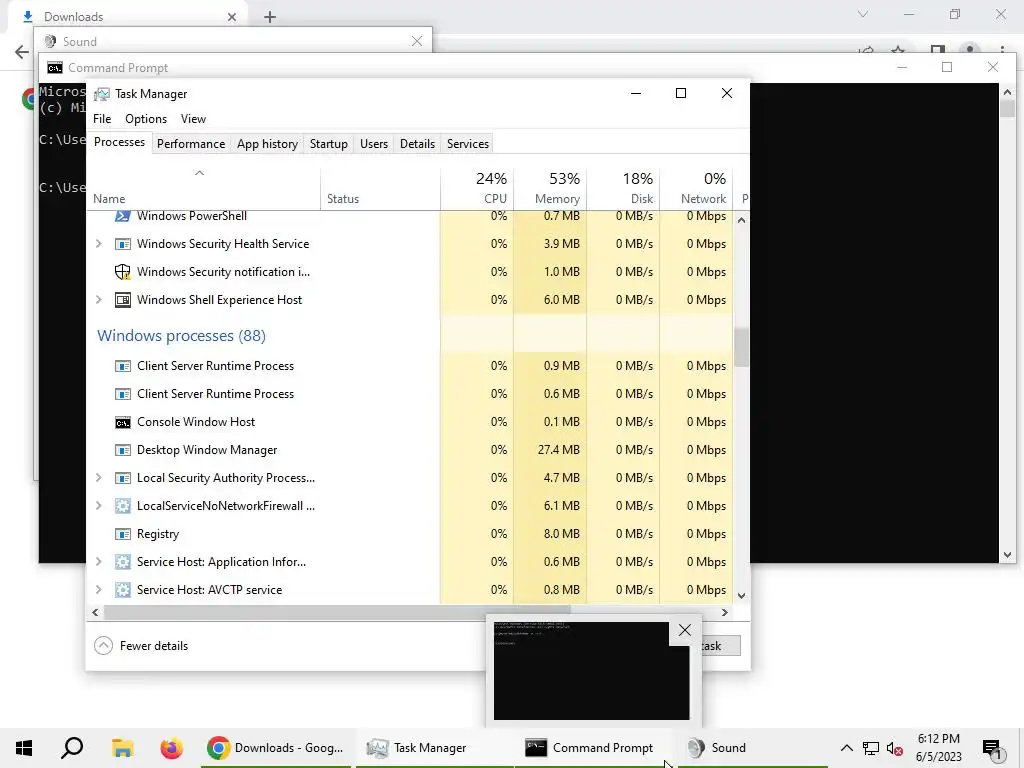Open the View menu in Task Manager
The width and height of the screenshot is (1024, 768).
[193, 119]
